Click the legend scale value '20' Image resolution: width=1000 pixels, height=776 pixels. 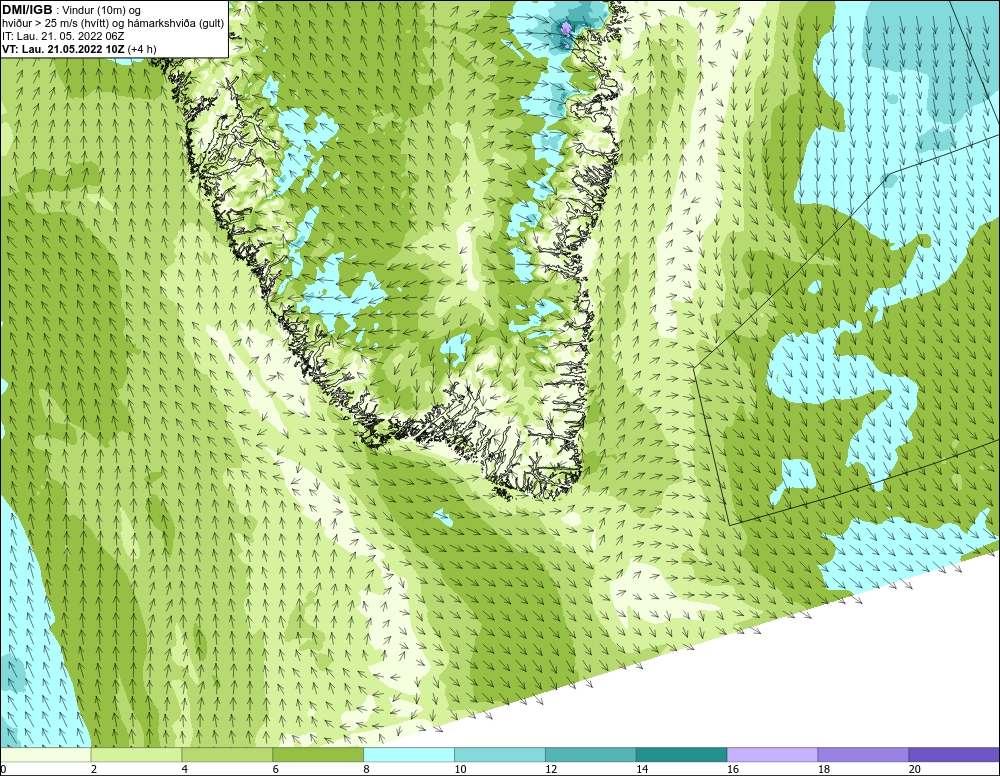(x=915, y=770)
